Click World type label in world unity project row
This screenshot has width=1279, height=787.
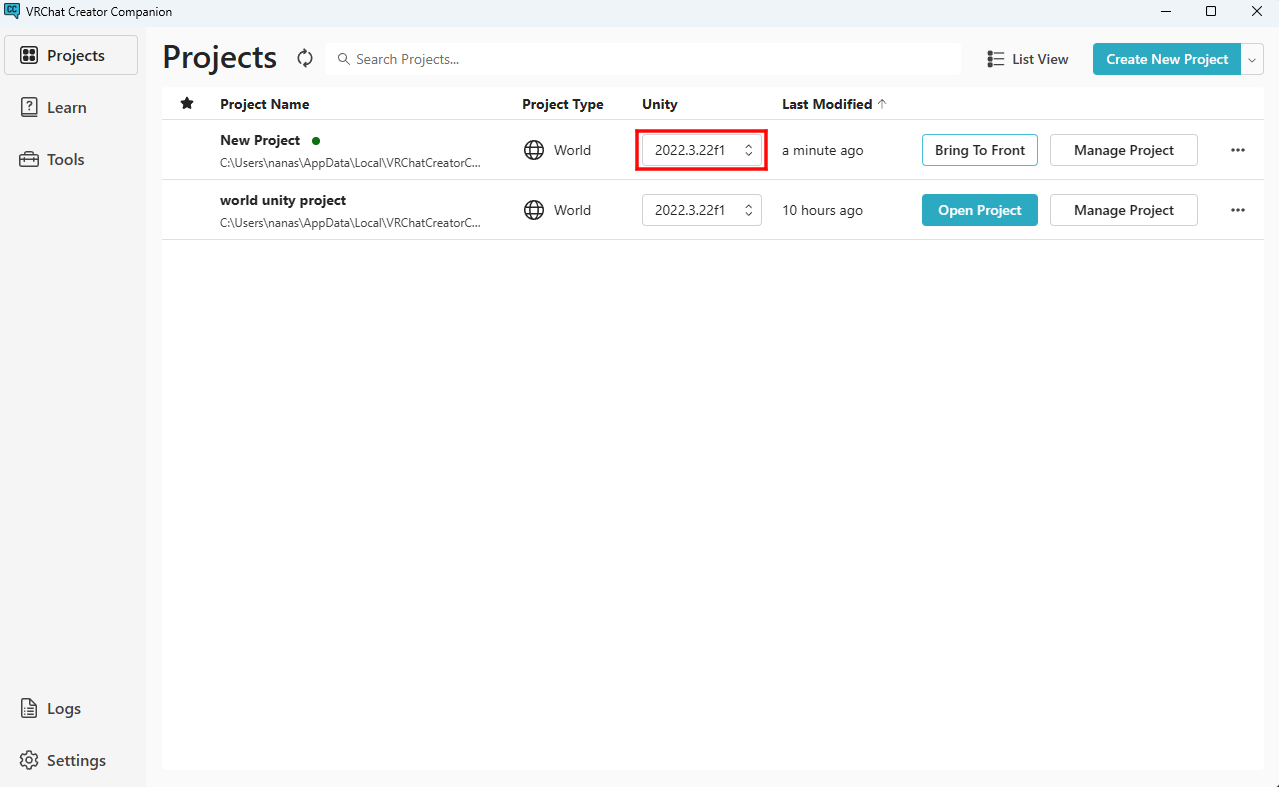[x=573, y=210]
